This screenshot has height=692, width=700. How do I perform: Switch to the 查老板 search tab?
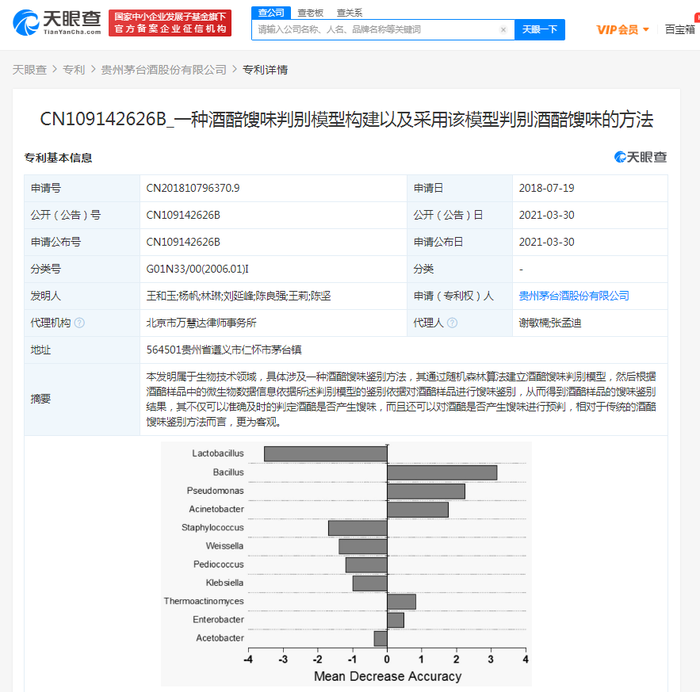[x=310, y=13]
